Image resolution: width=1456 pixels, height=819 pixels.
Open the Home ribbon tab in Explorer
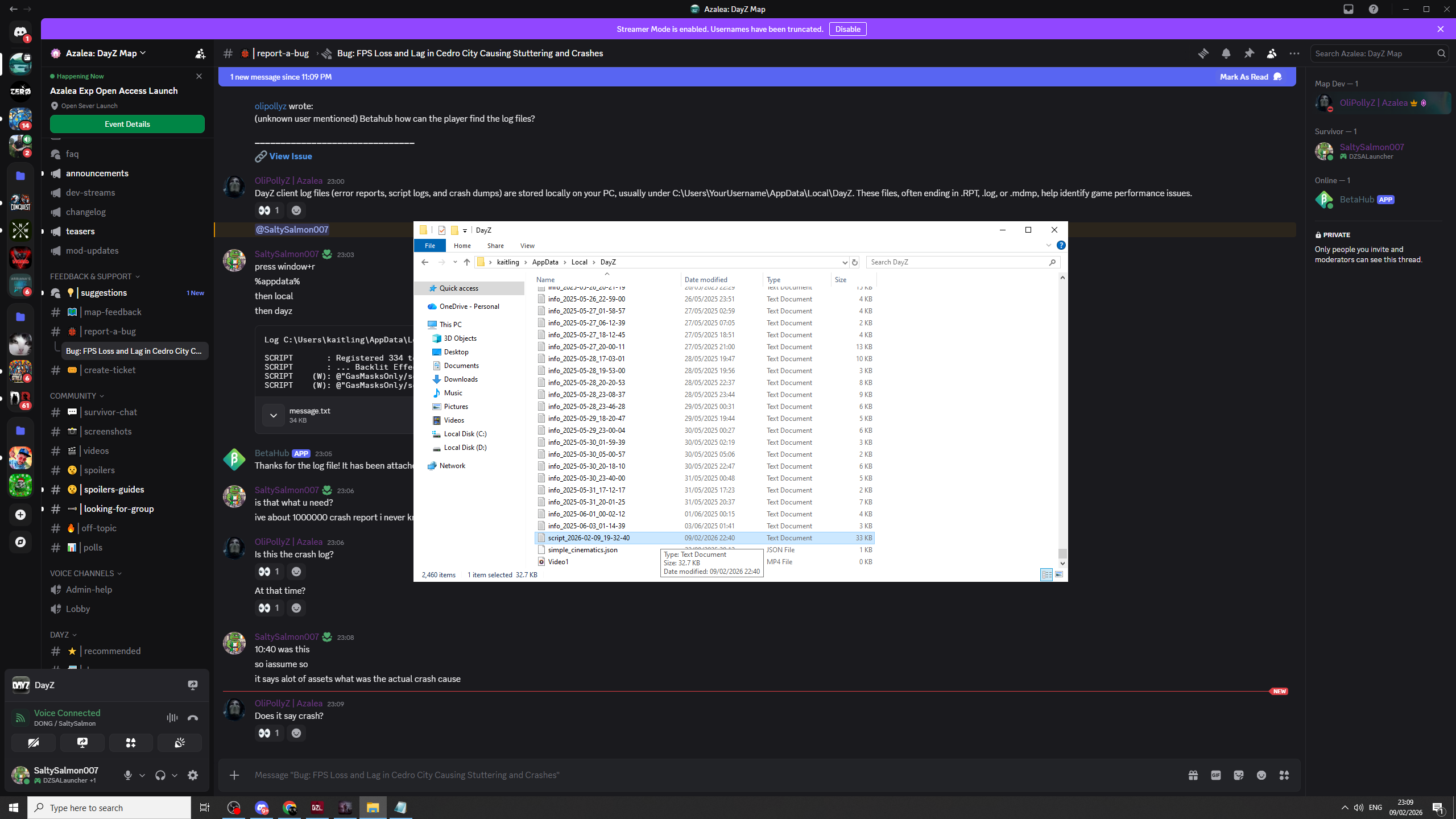[462, 246]
